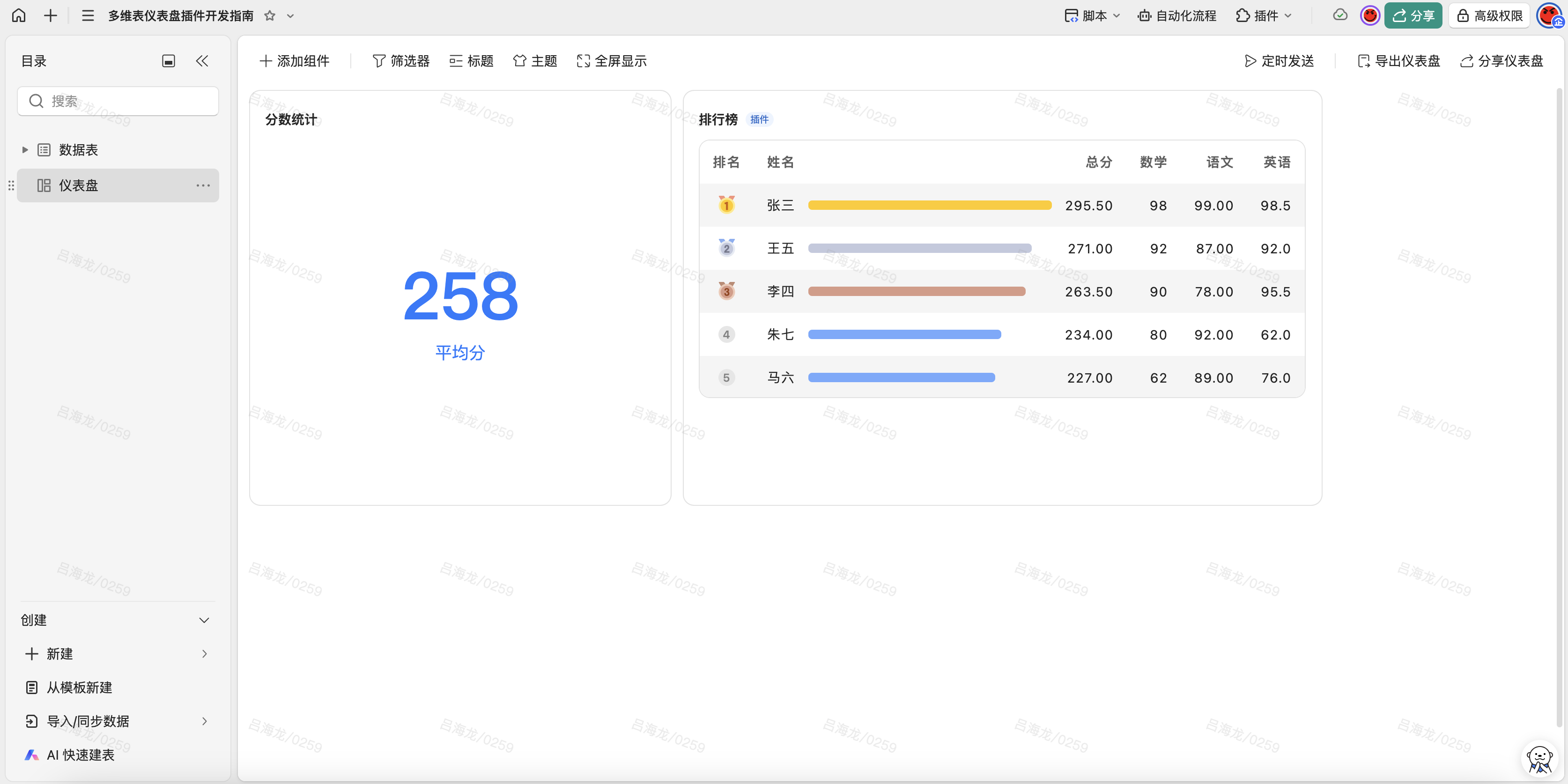Select 仪表盘 in the sidebar
The image size is (1568, 784).
(x=78, y=185)
